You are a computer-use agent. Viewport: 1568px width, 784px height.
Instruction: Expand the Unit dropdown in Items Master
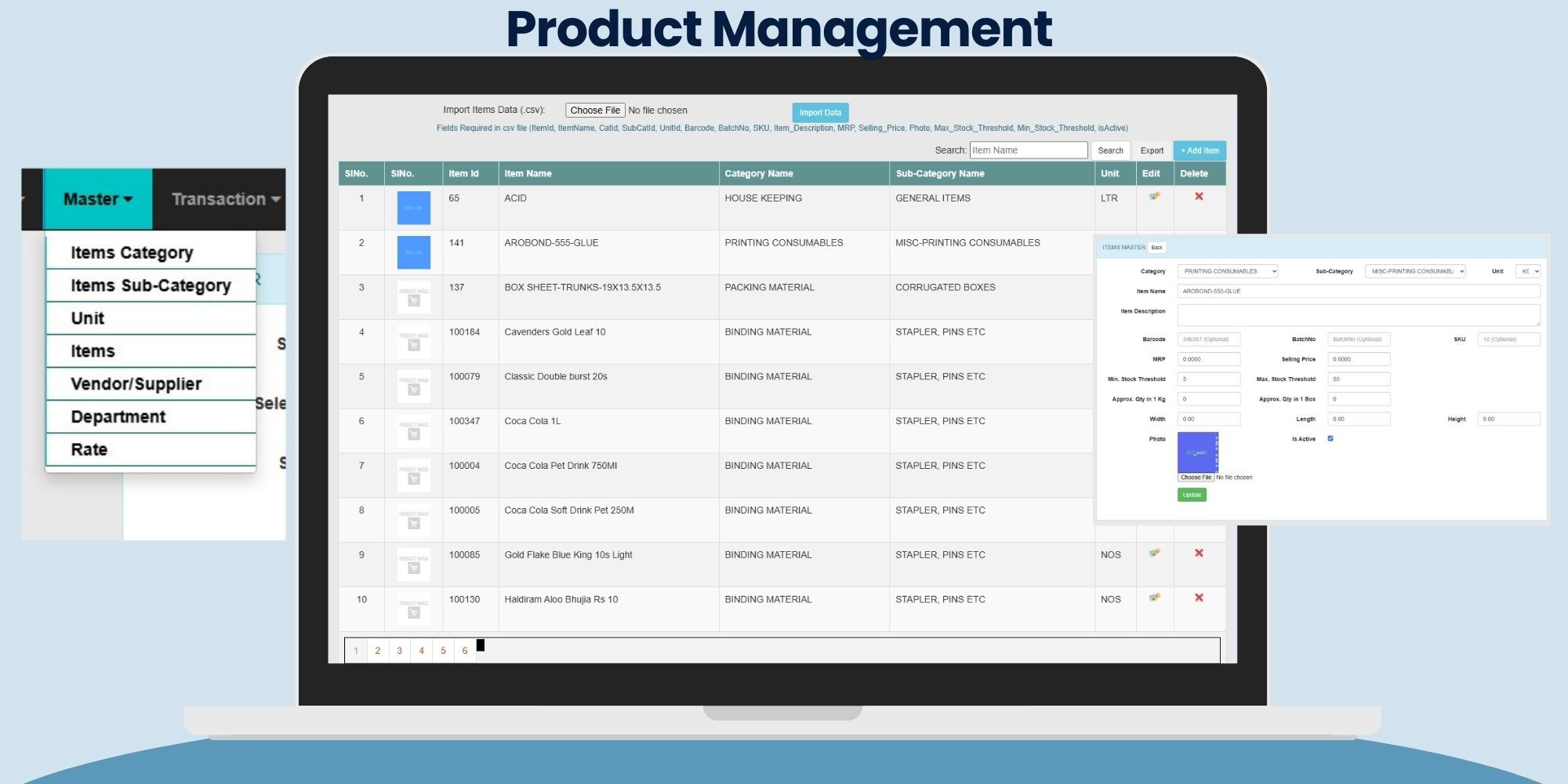(x=1528, y=271)
